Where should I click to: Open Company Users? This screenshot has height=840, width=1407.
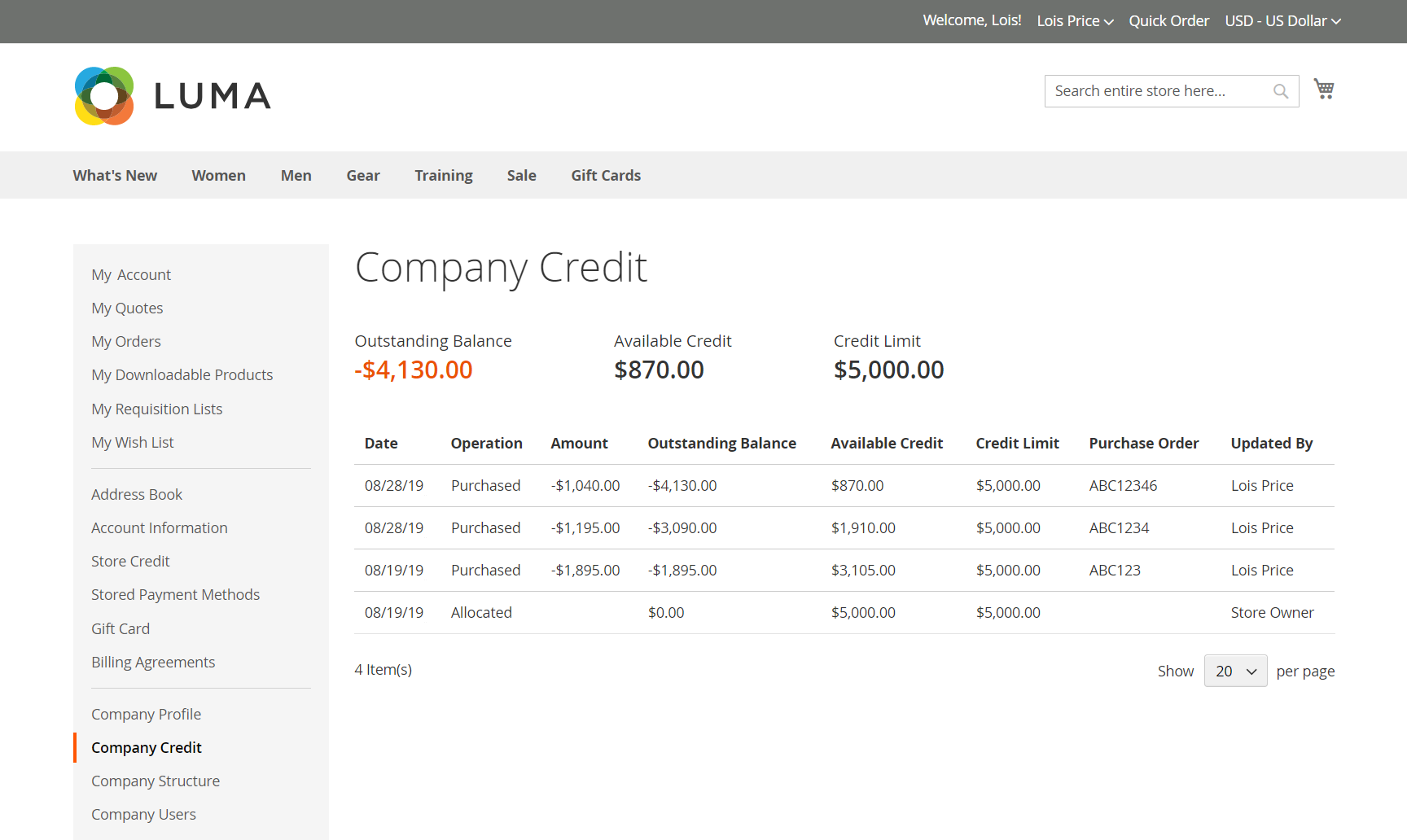143,814
